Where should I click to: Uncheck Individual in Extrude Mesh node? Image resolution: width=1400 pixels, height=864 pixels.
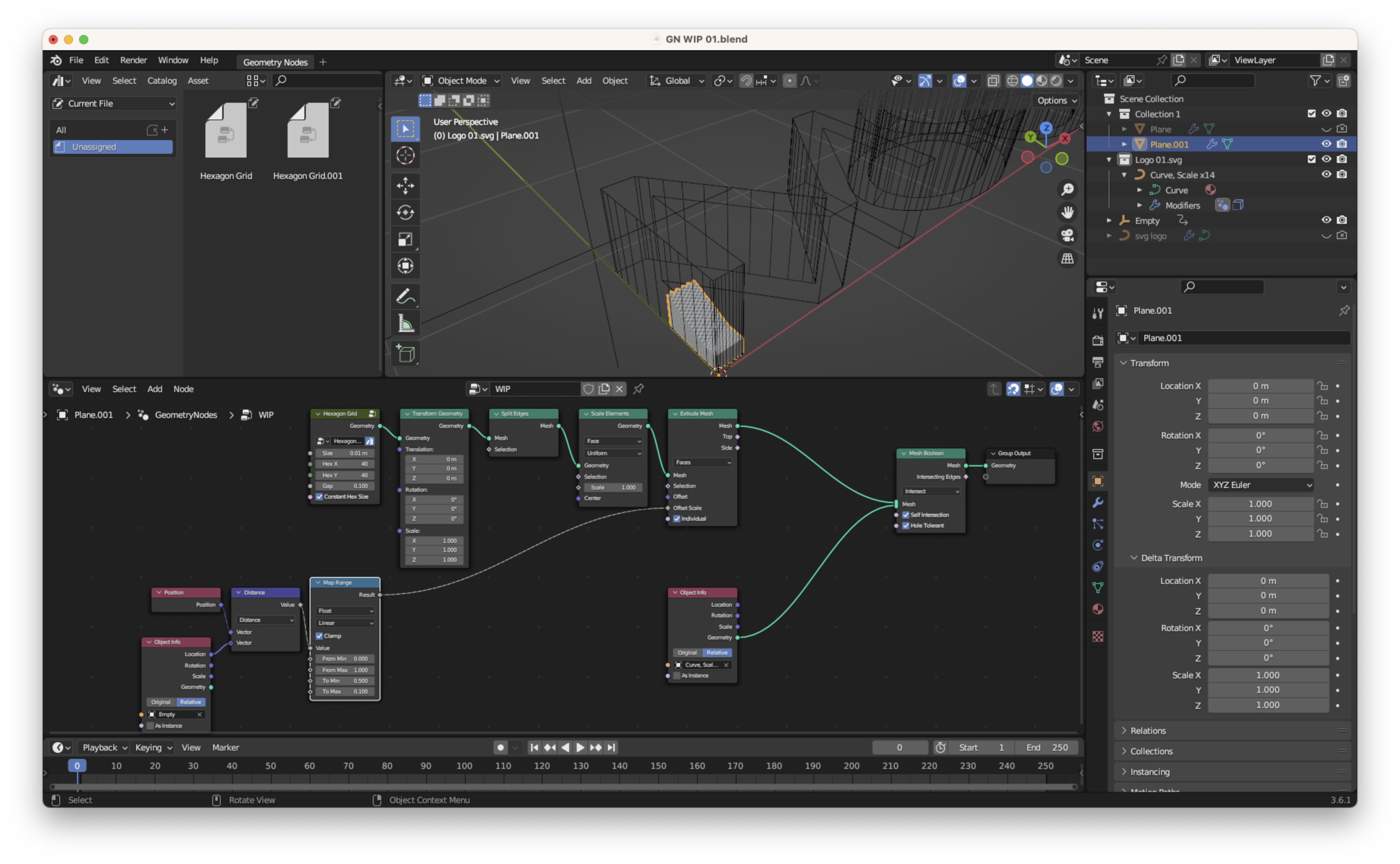(677, 519)
